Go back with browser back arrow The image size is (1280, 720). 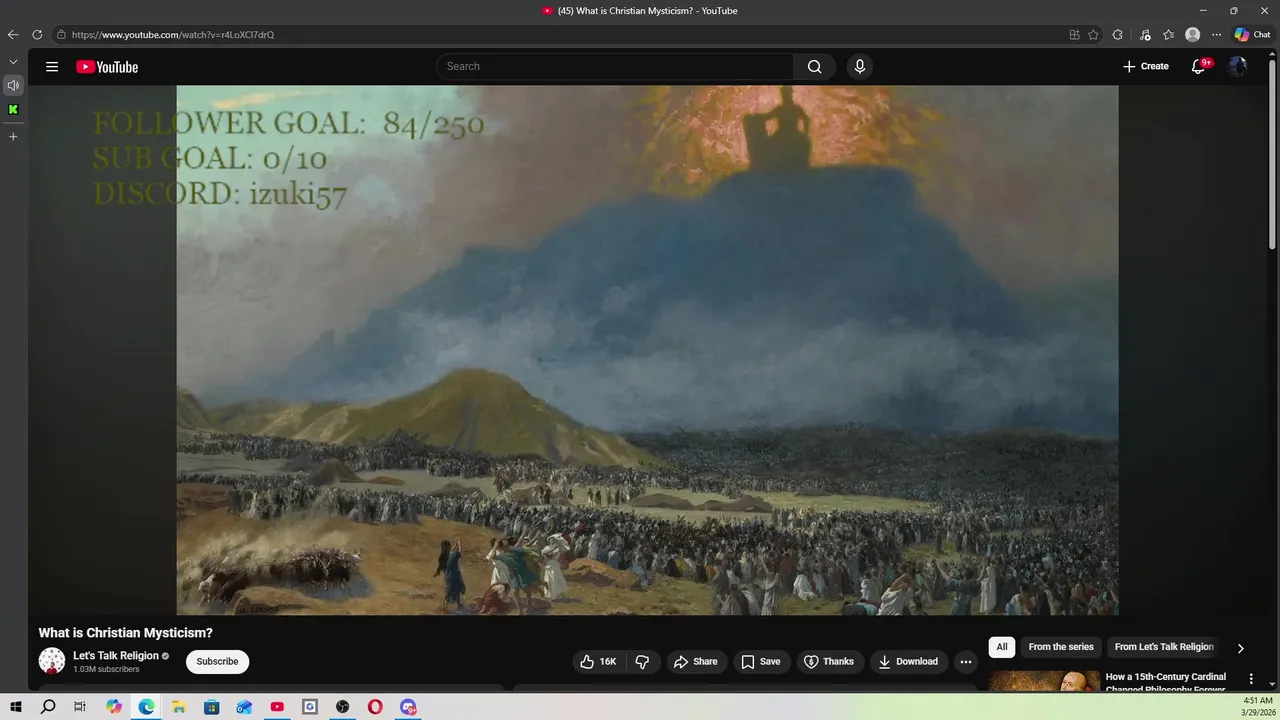[13, 34]
